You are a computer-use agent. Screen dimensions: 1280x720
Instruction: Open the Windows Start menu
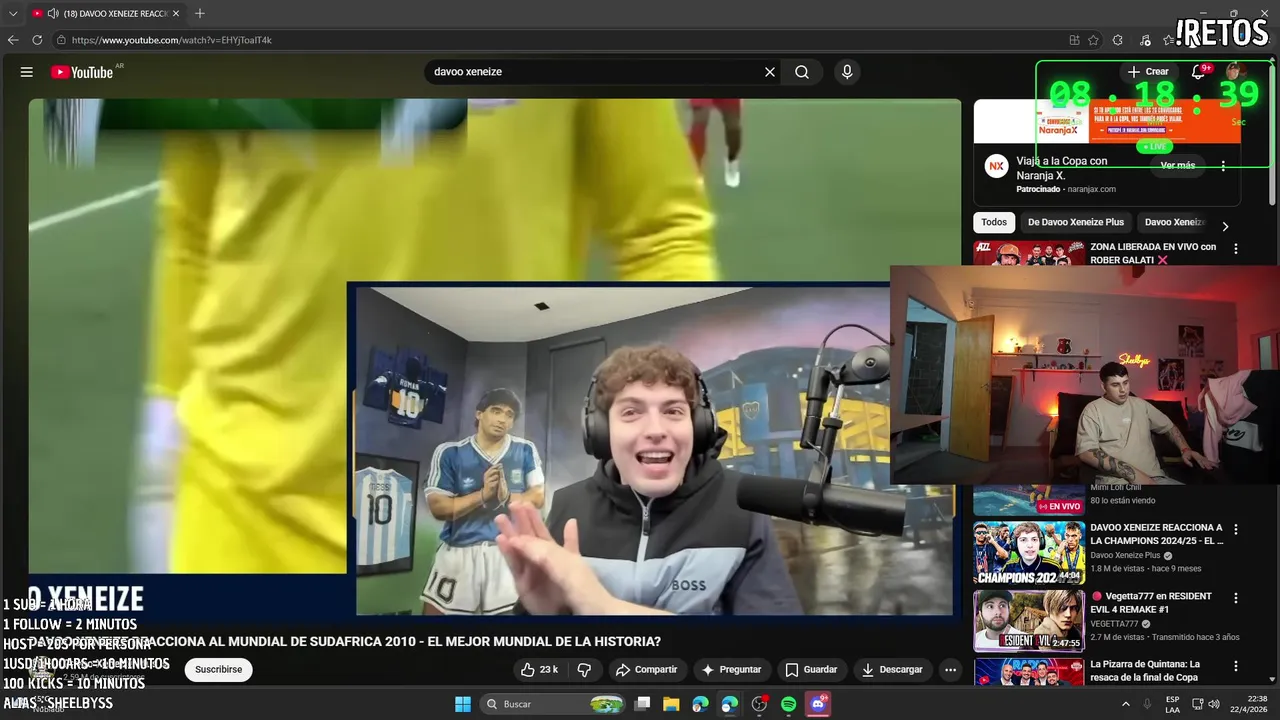click(x=463, y=704)
